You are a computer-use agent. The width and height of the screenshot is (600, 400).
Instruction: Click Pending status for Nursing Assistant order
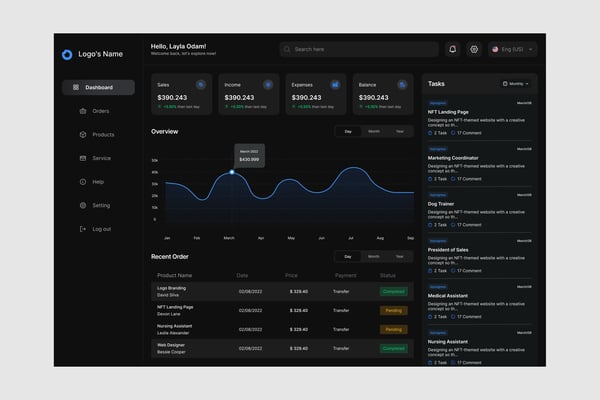(x=393, y=329)
